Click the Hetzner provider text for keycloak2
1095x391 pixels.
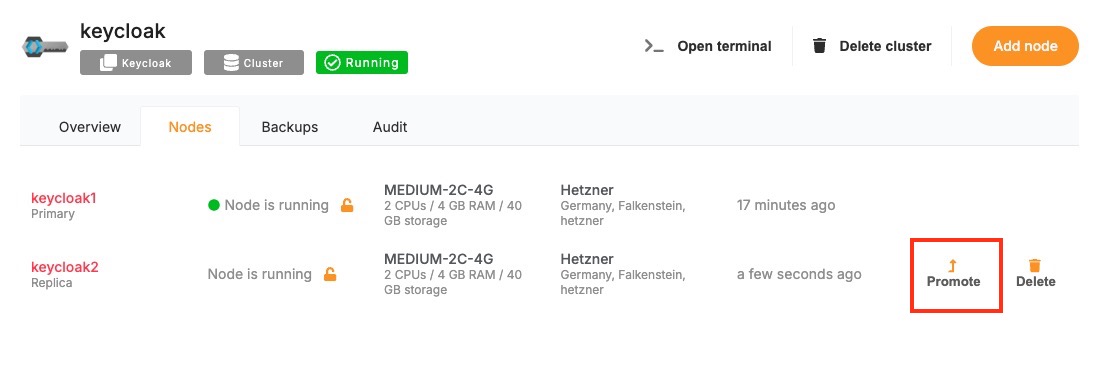(x=587, y=259)
